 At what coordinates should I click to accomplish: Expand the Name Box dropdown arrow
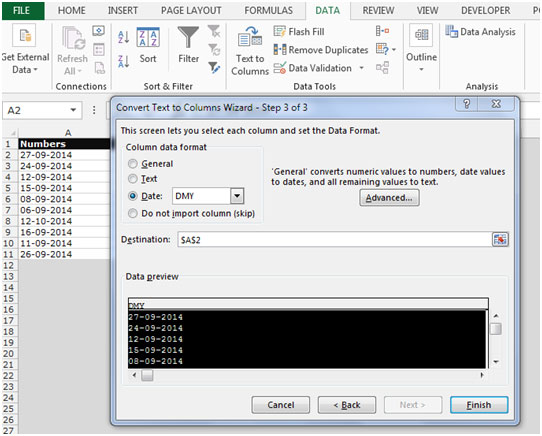(73, 110)
